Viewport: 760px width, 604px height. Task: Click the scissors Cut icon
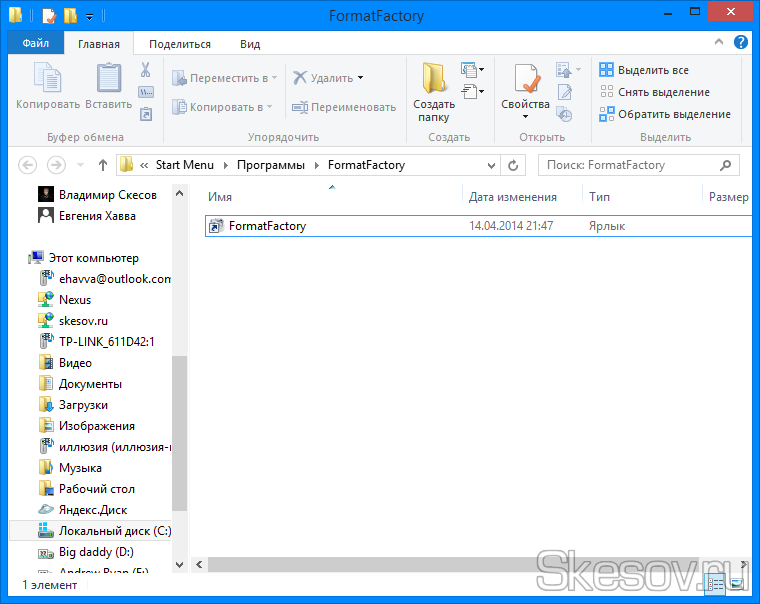tap(145, 70)
